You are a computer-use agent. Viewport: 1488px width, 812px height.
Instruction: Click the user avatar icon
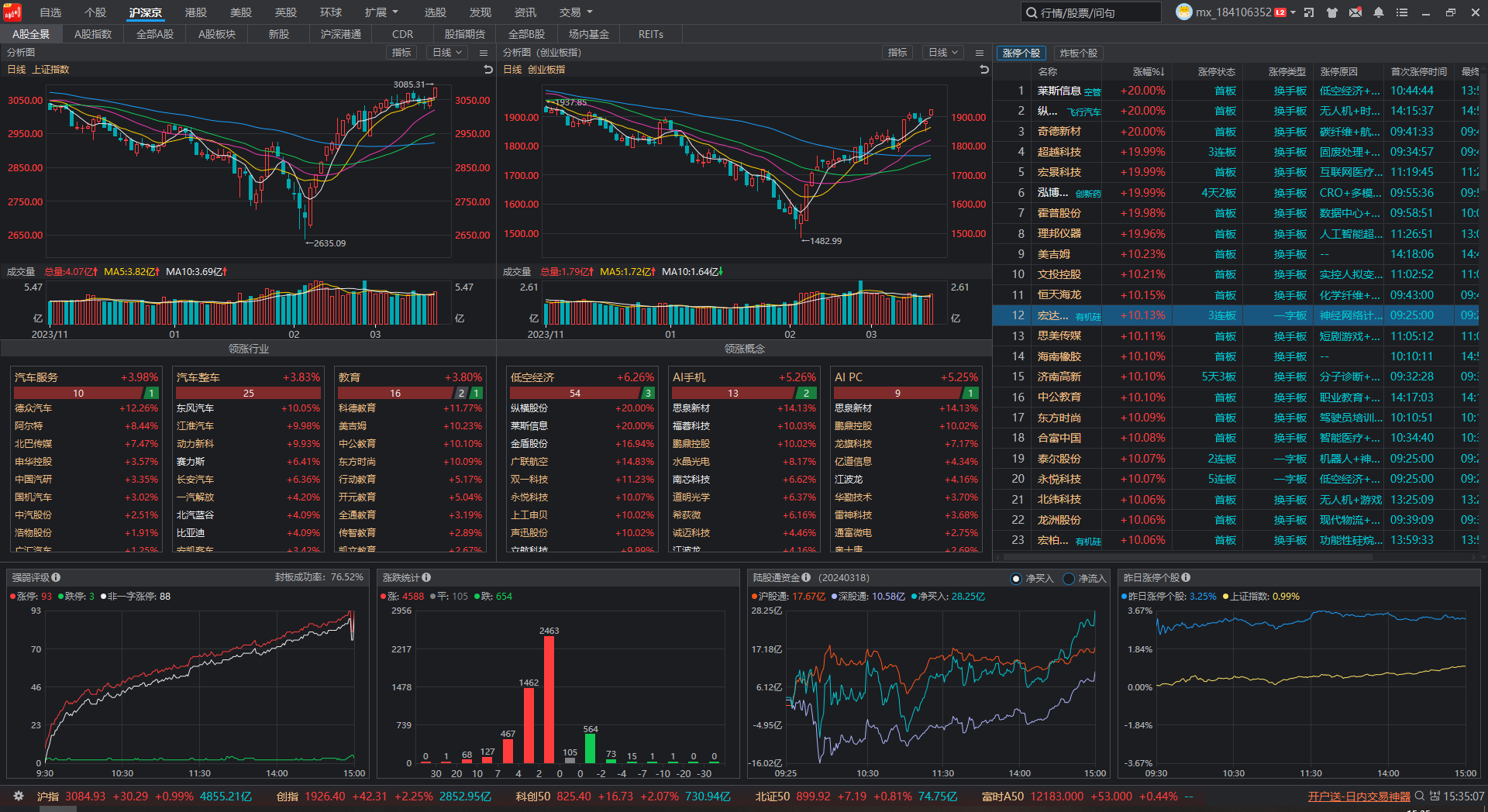coord(1183,12)
